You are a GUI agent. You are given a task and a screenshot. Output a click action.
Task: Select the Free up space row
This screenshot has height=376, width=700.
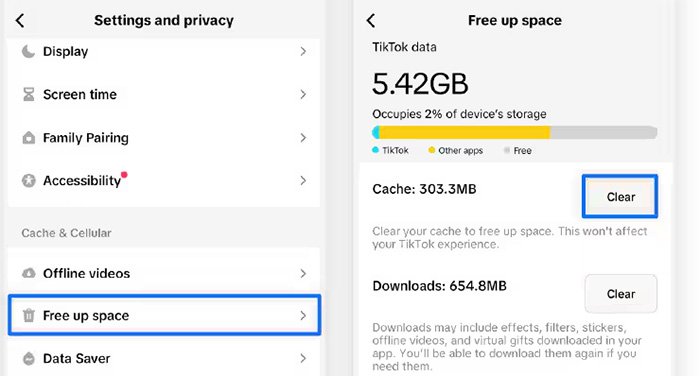pos(164,315)
